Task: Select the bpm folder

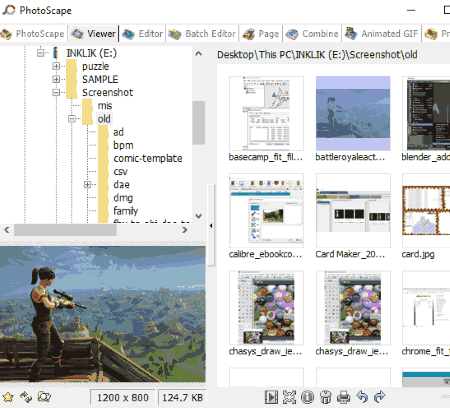Action: [123, 145]
